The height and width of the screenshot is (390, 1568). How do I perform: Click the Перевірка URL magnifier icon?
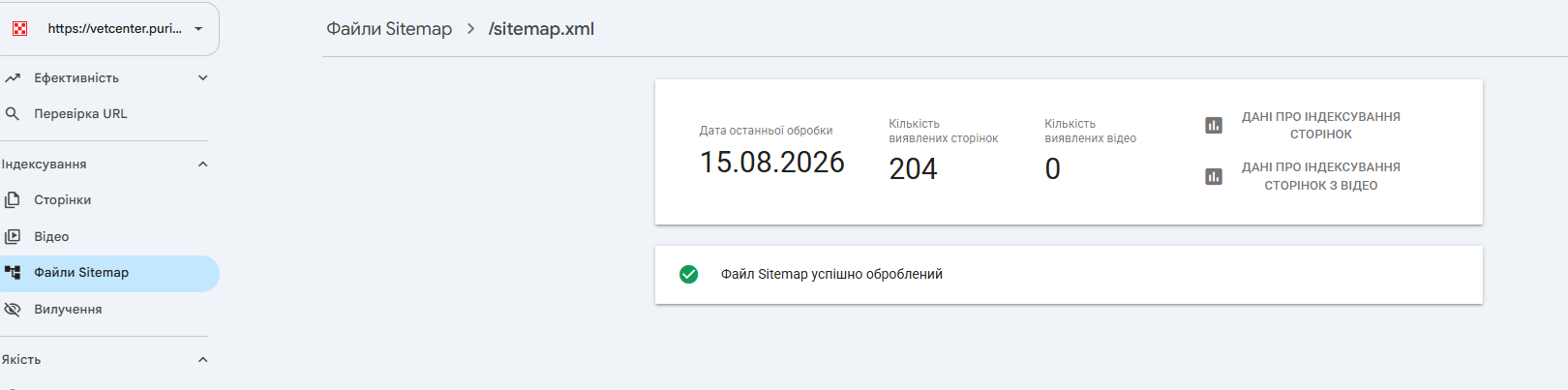pos(12,113)
